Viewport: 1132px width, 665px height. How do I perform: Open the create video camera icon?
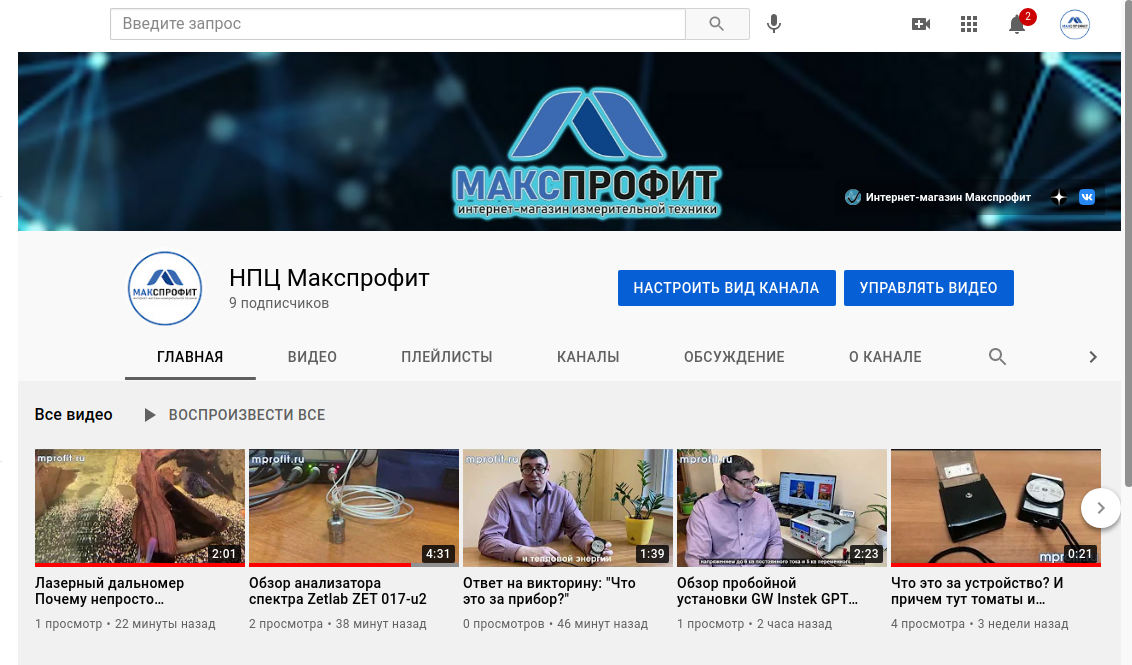pos(920,24)
